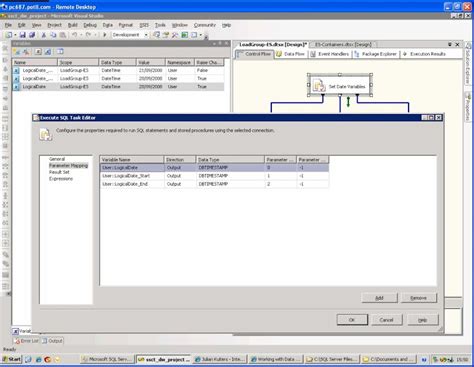Click Delete Variable icon in Variables panel
Viewport: 474px width, 367px height.
click(26, 52)
